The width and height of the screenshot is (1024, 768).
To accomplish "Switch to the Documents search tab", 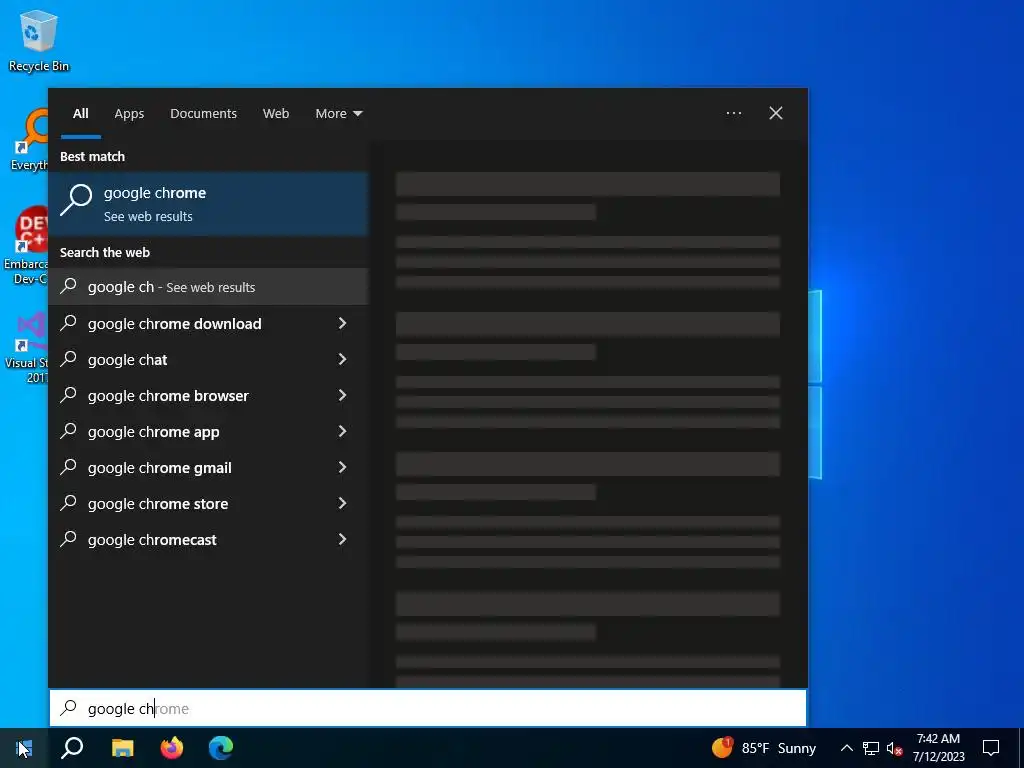I will coord(203,114).
